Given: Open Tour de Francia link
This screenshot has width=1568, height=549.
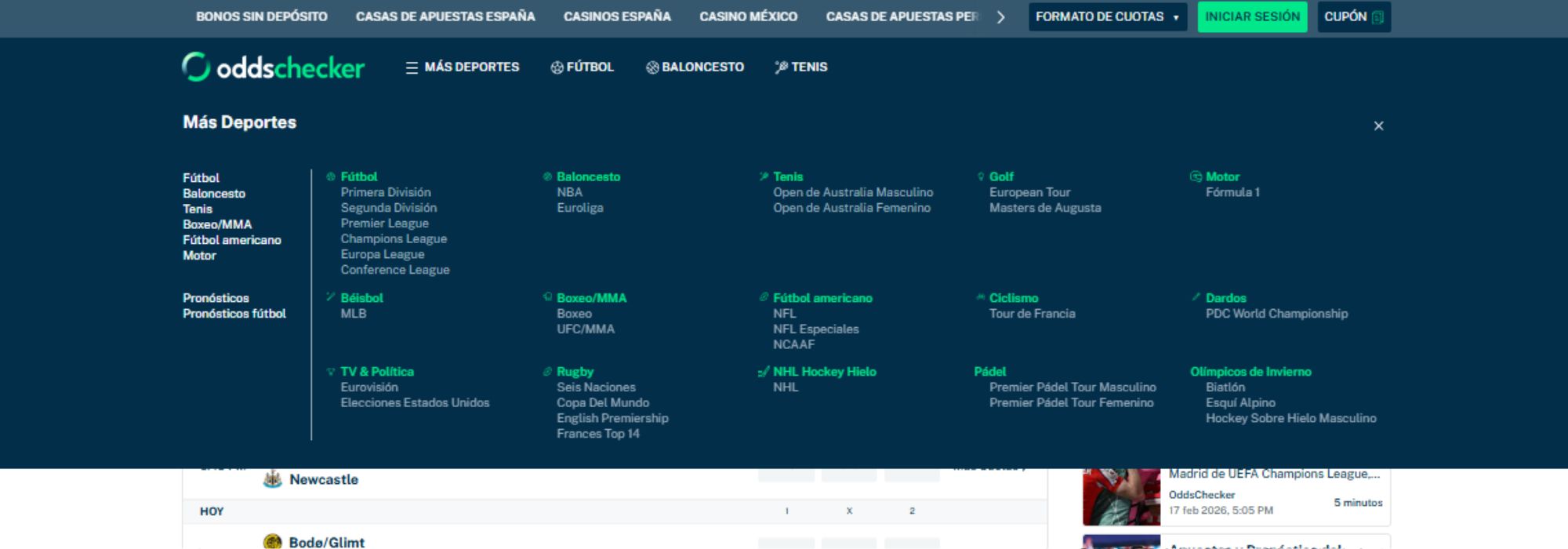Looking at the screenshot, I should pos(1033,314).
